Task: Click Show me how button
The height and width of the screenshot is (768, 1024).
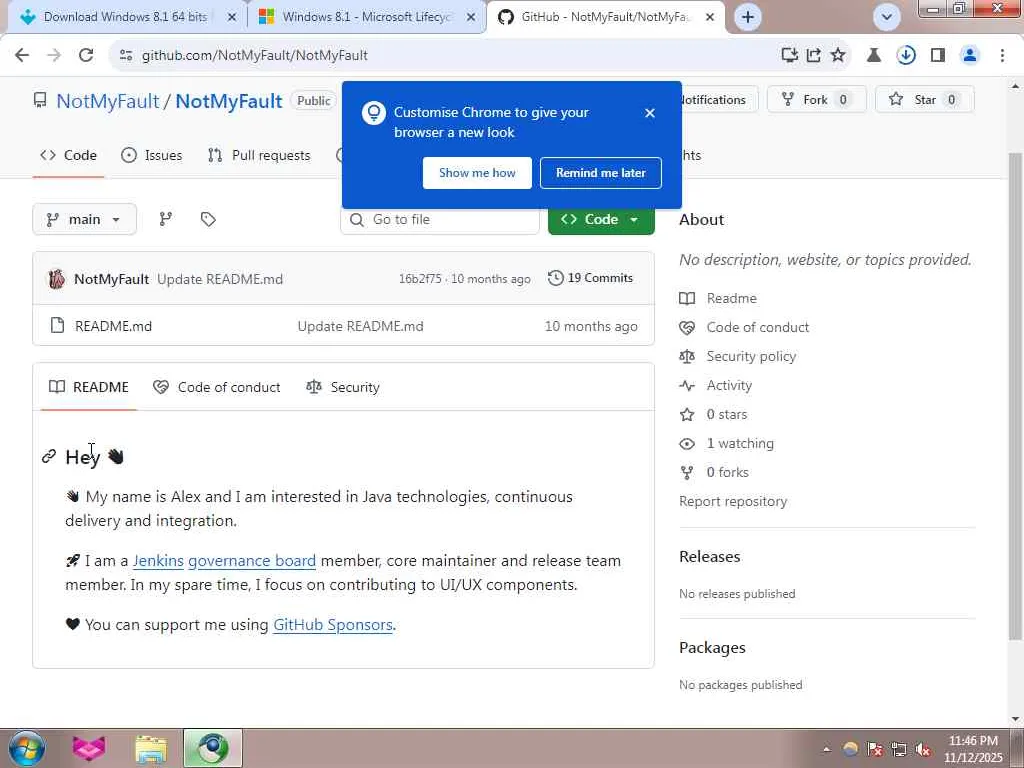Action: point(477,173)
